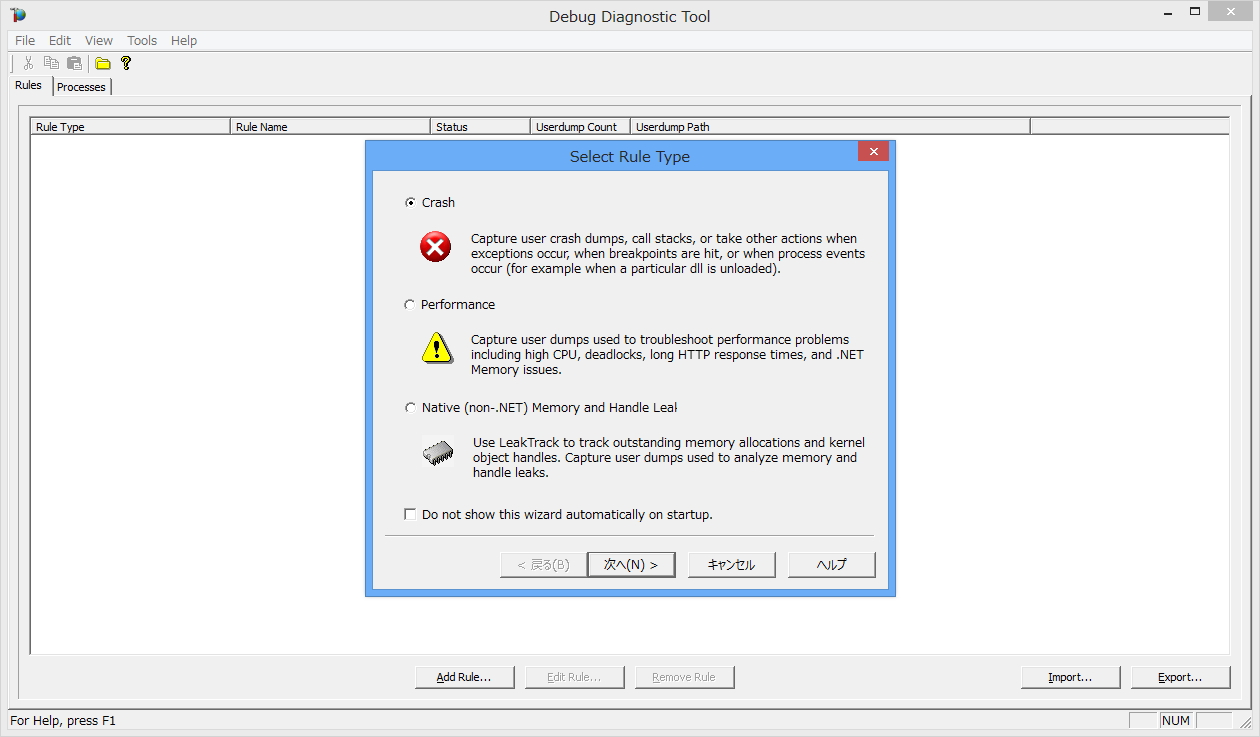Click the Performance description text paragraph
Screen dimensions: 1260x737
pyautogui.click(x=667, y=355)
